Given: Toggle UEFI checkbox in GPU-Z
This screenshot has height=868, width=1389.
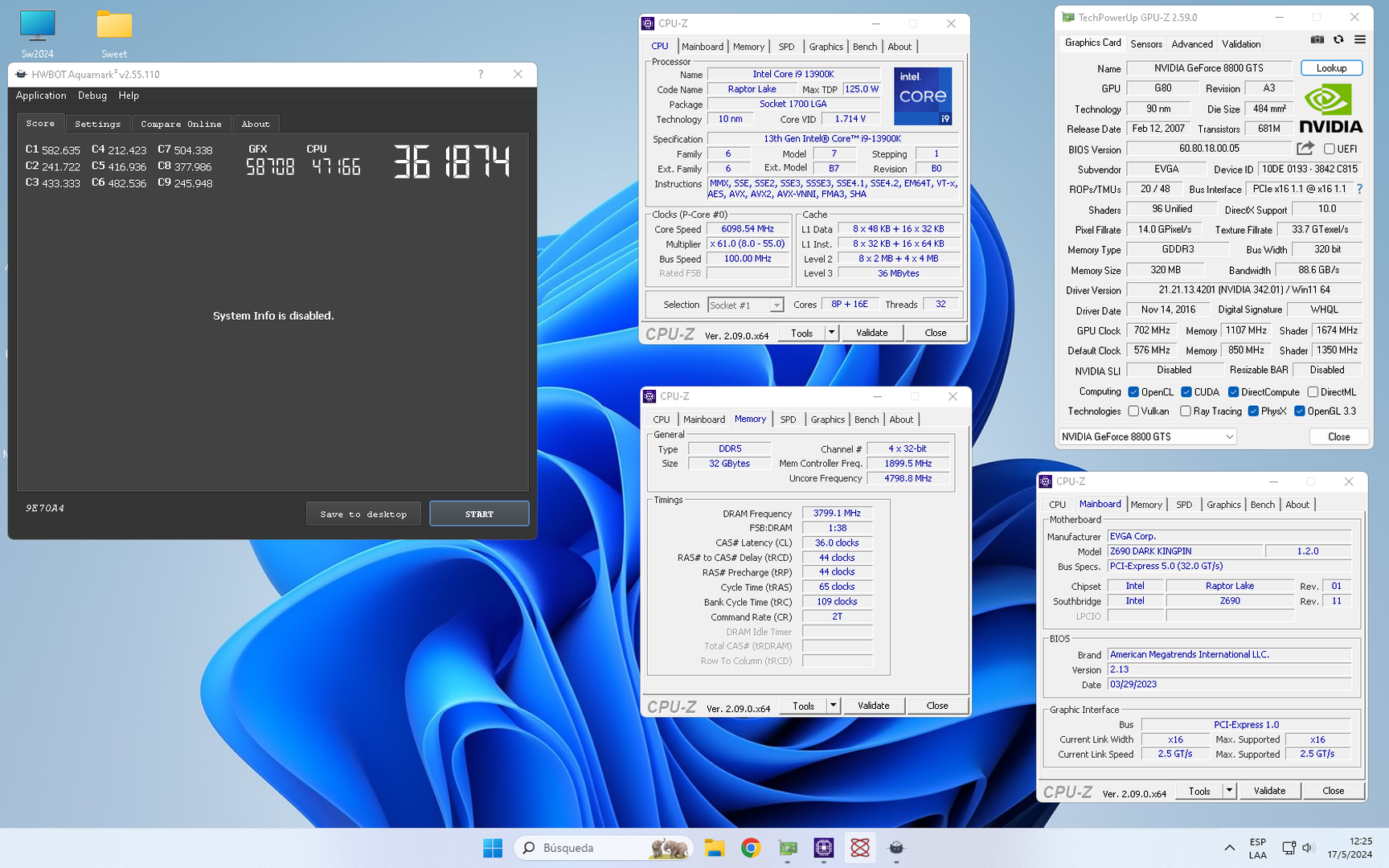Looking at the screenshot, I should (x=1330, y=149).
